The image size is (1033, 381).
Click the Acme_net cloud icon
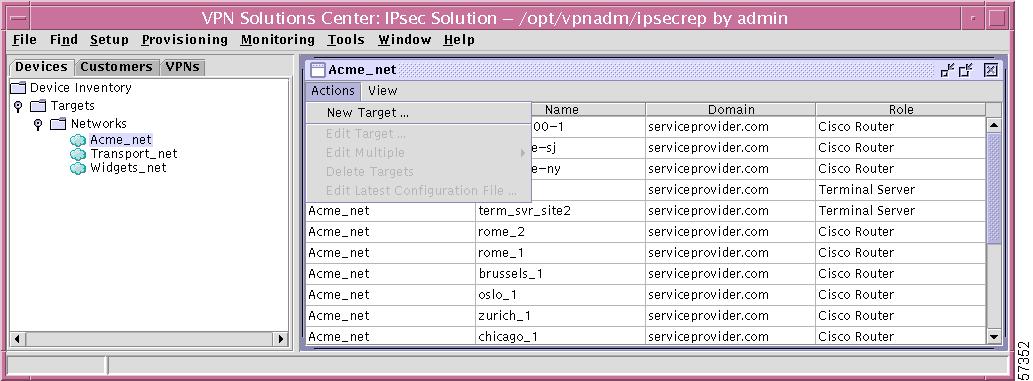(x=78, y=140)
